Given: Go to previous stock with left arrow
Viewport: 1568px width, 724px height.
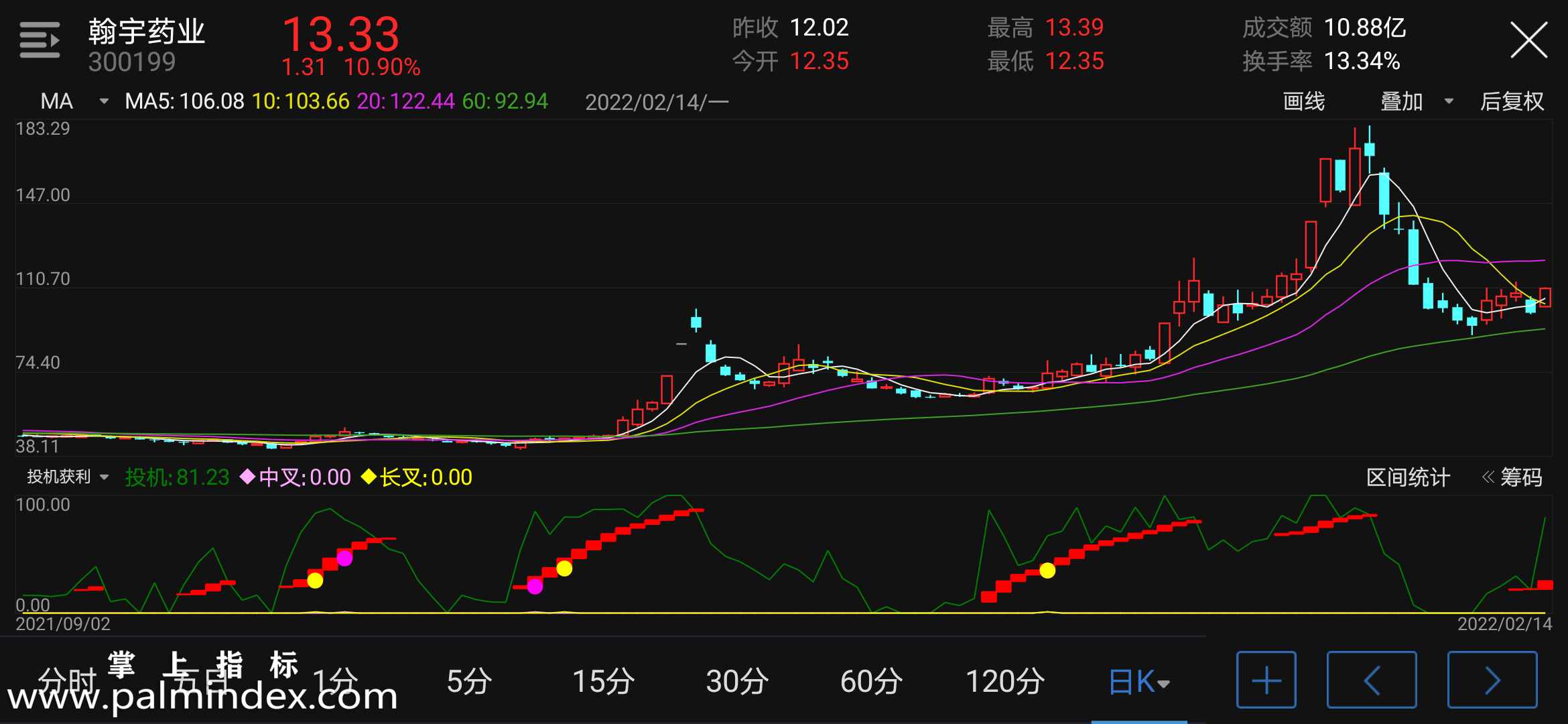Looking at the screenshot, I should (1372, 680).
